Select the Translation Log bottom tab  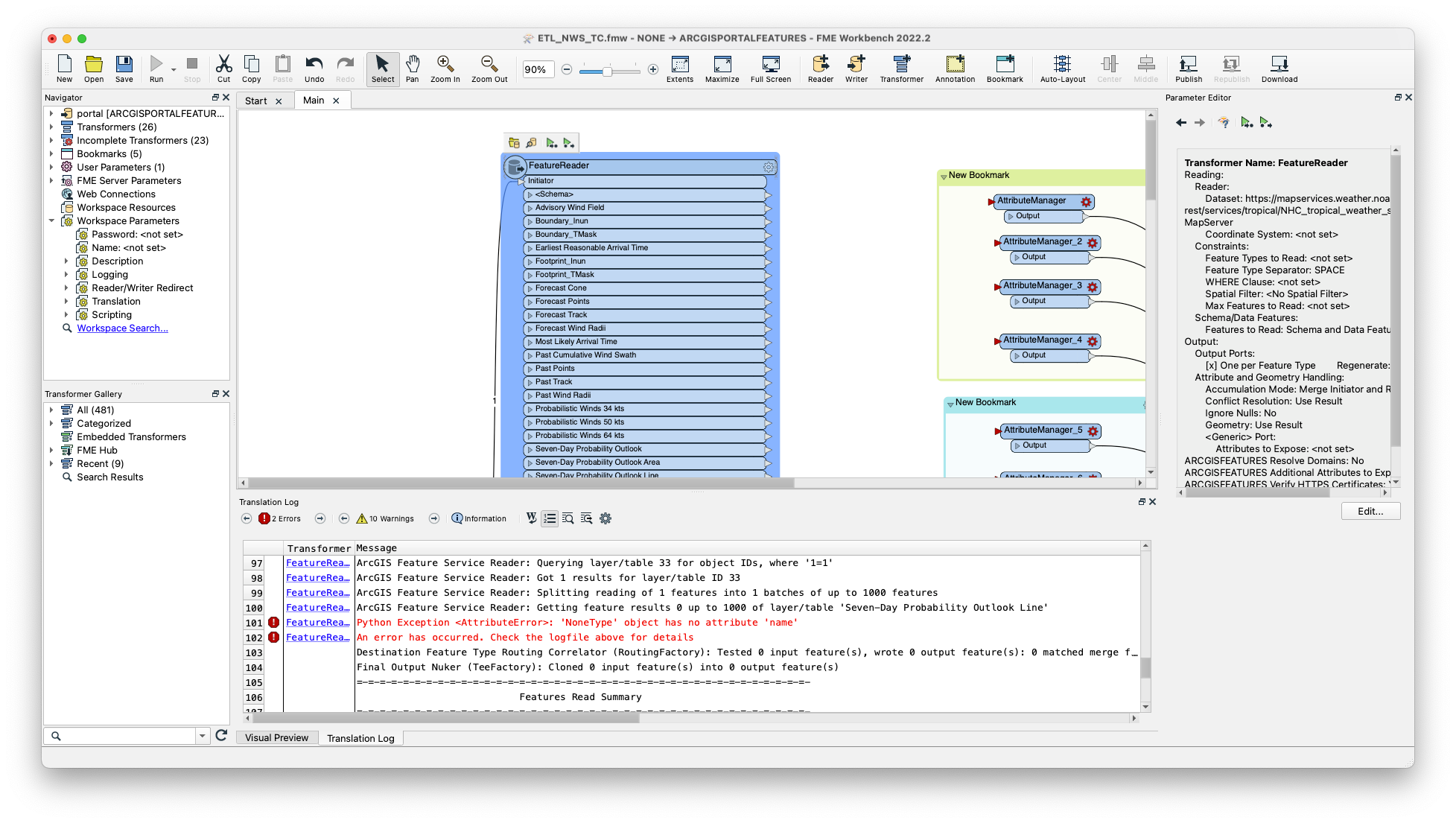360,738
